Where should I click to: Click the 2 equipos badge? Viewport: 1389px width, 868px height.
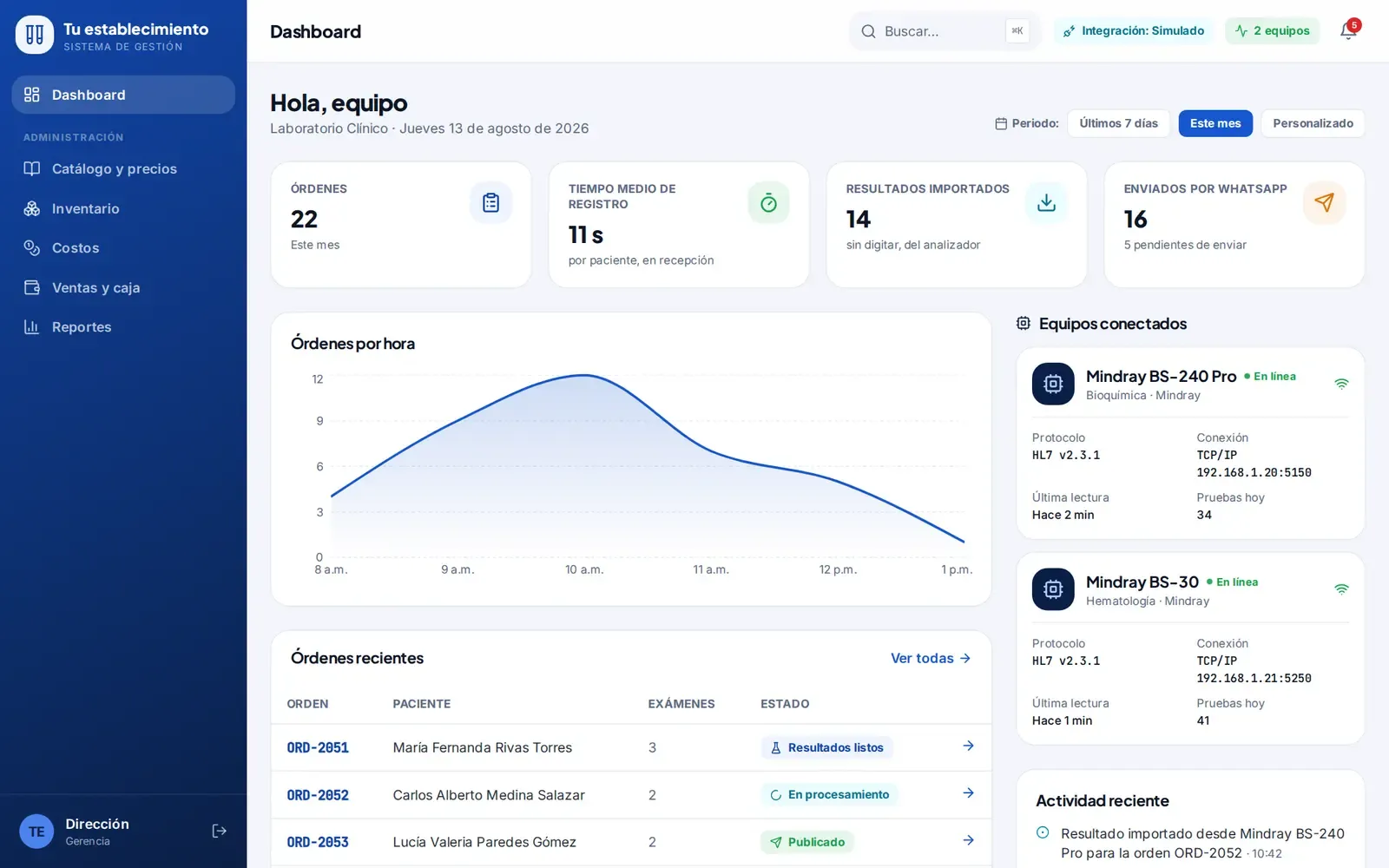pos(1273,31)
